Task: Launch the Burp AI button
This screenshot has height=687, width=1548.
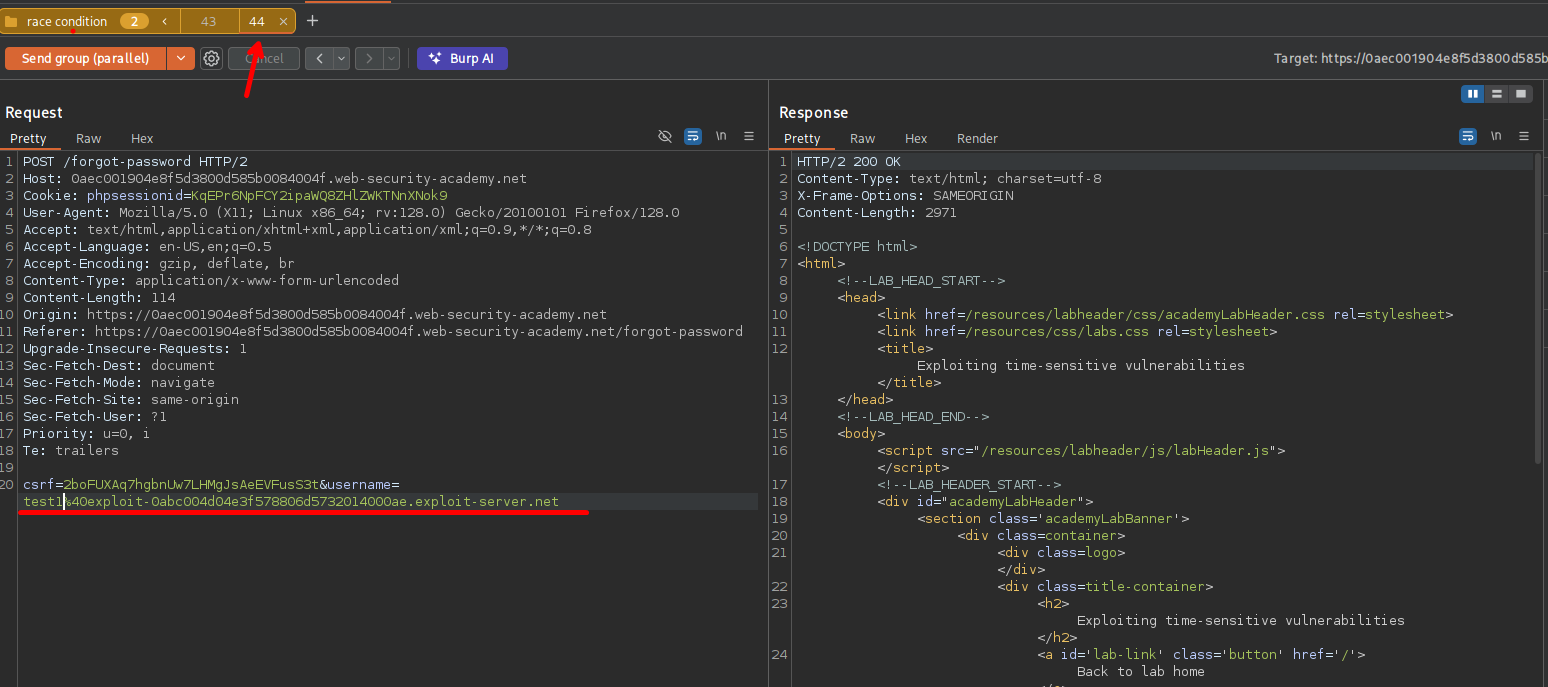Action: click(462, 59)
